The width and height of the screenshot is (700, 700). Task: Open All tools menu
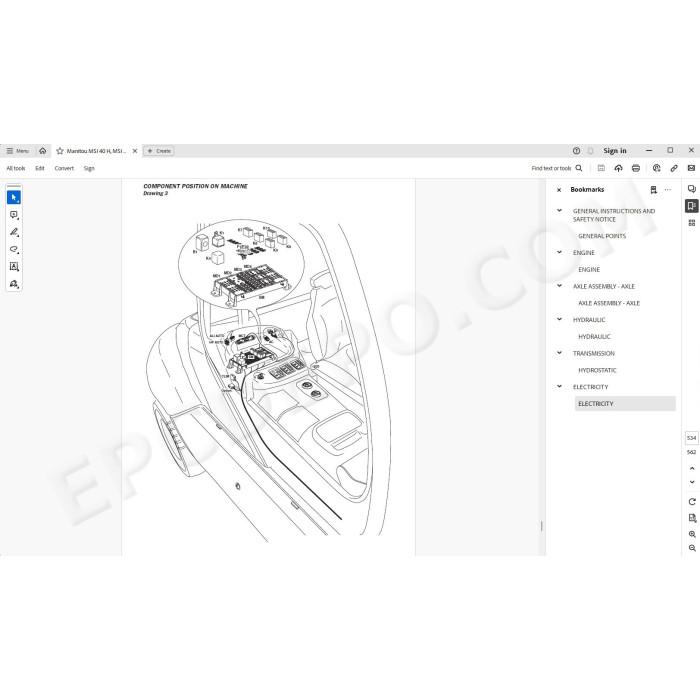pyautogui.click(x=16, y=168)
